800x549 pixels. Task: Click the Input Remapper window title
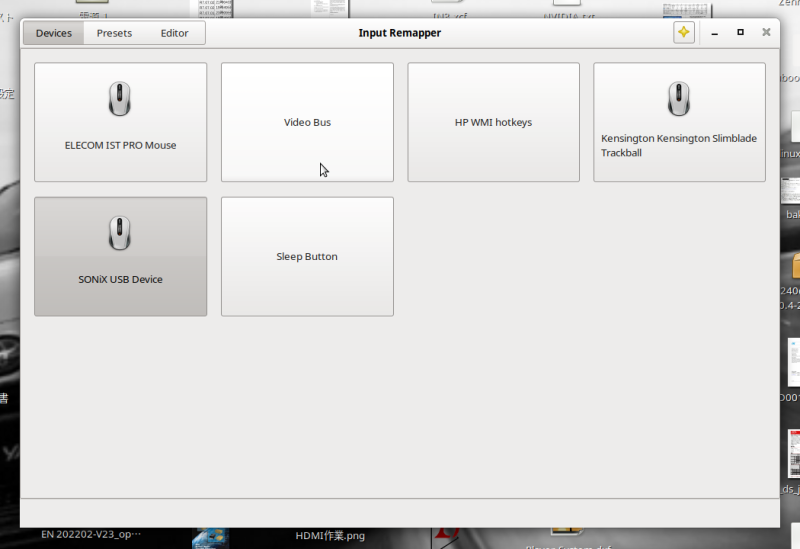(399, 33)
